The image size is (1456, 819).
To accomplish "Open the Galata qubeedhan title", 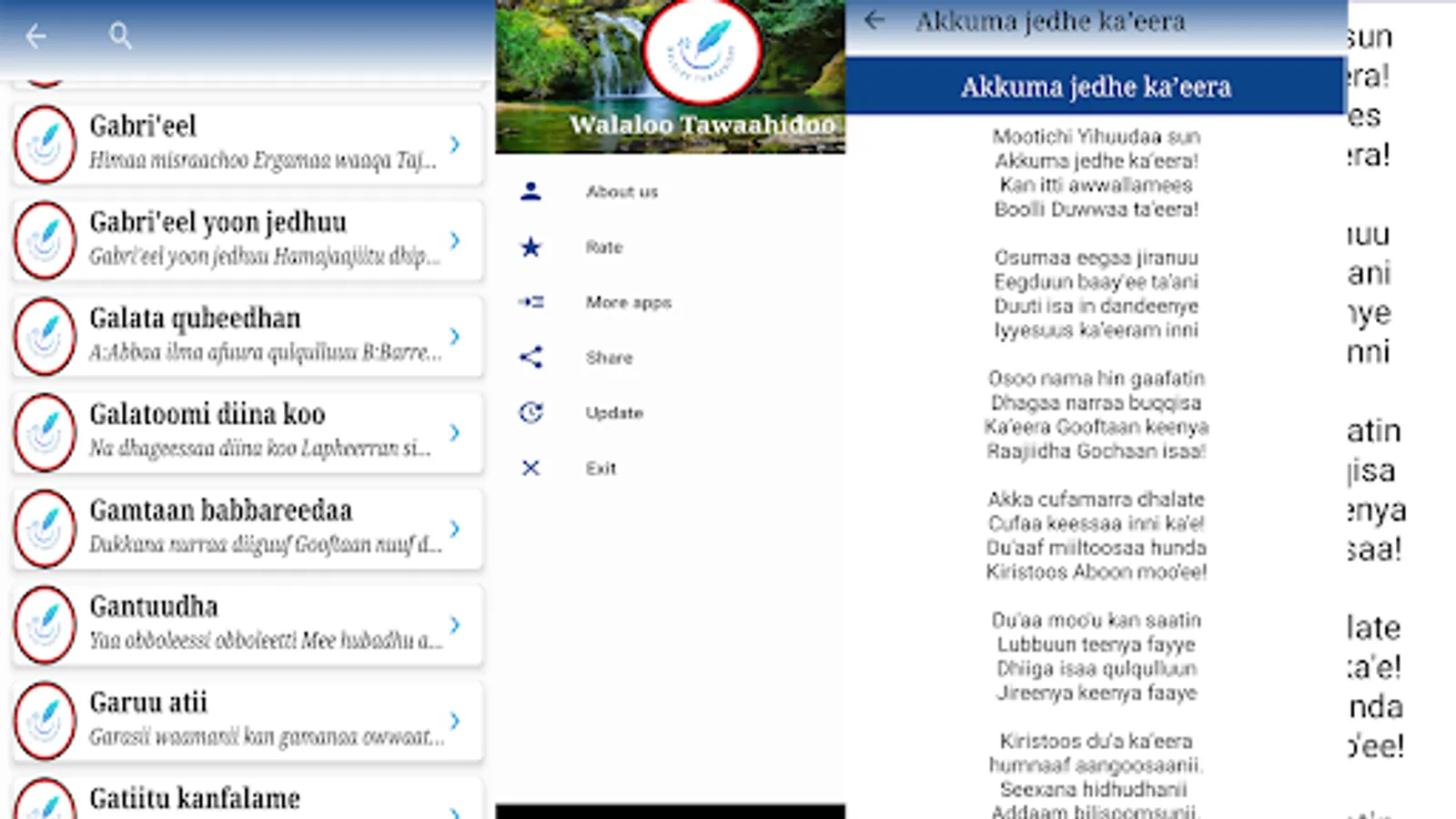I will (x=195, y=318).
